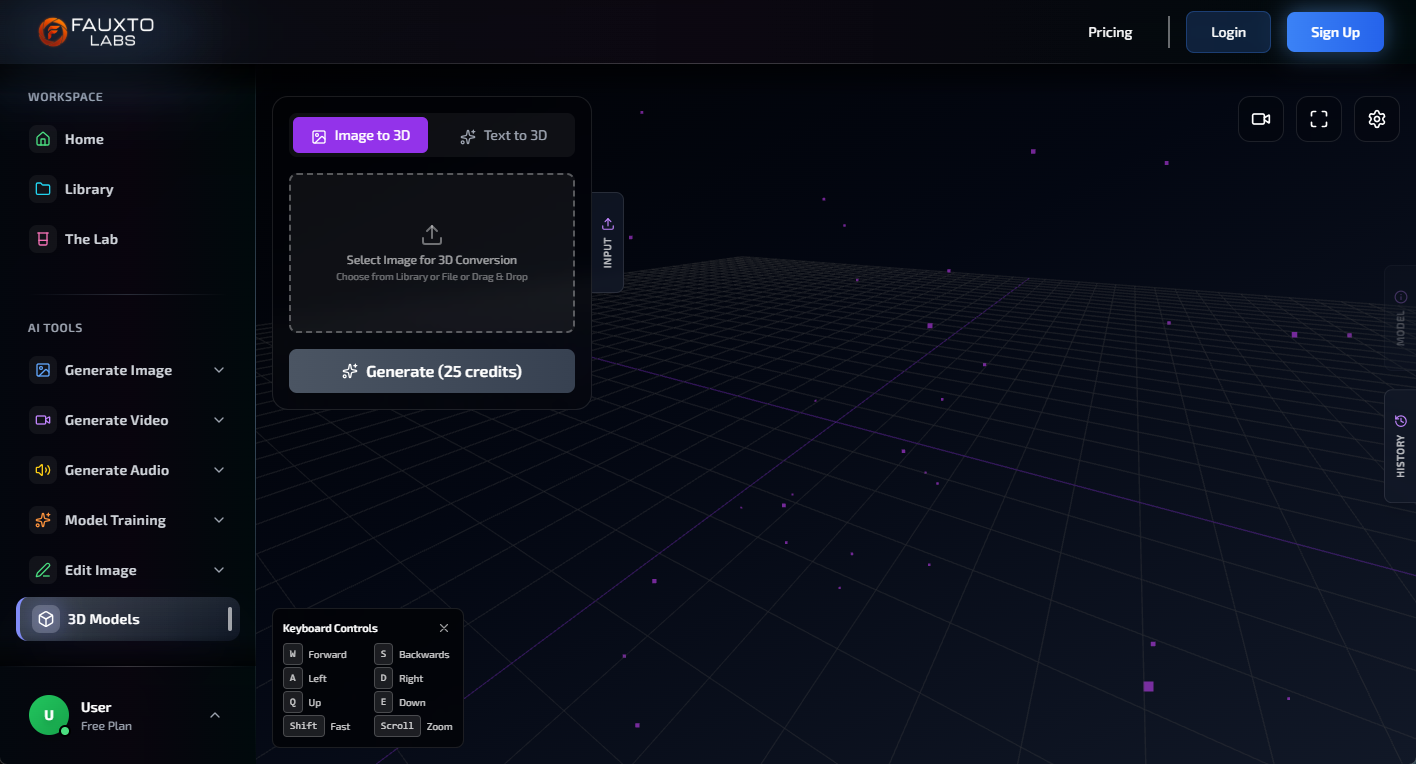Collapse the INPUT side panel tab
Viewport: 1416px width, 764px height.
[608, 242]
